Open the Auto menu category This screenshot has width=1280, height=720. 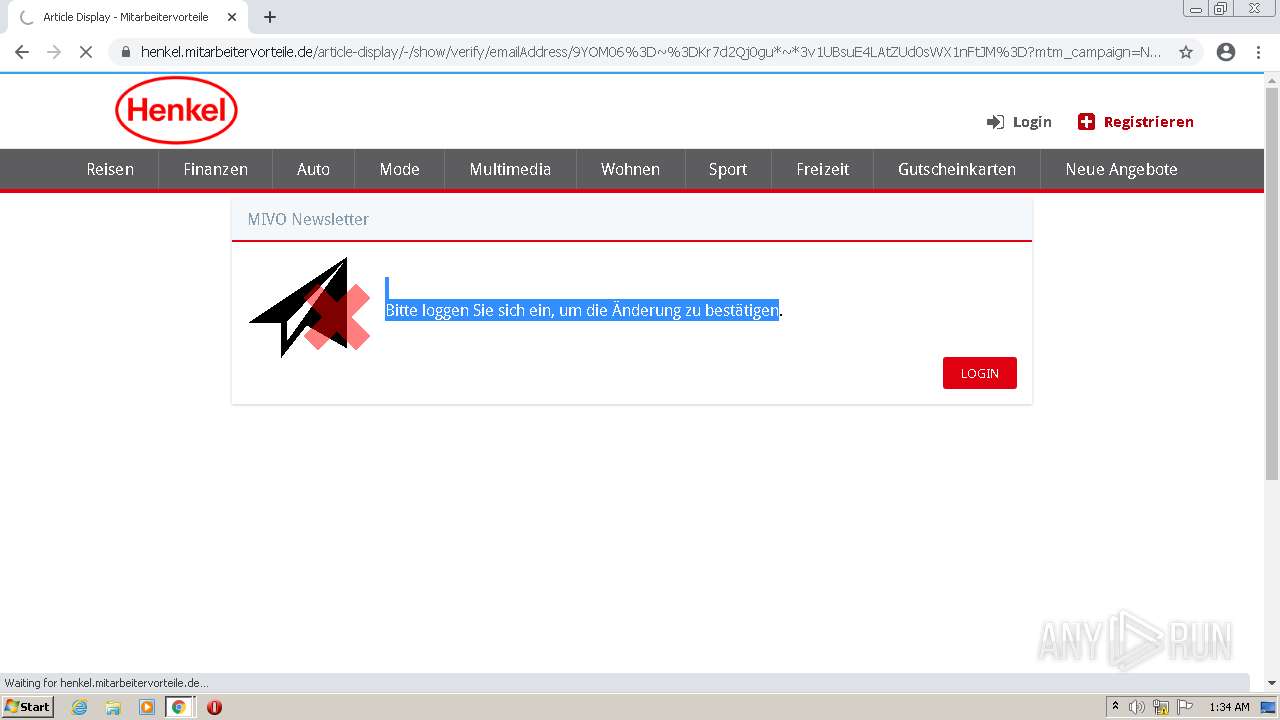[x=313, y=169]
